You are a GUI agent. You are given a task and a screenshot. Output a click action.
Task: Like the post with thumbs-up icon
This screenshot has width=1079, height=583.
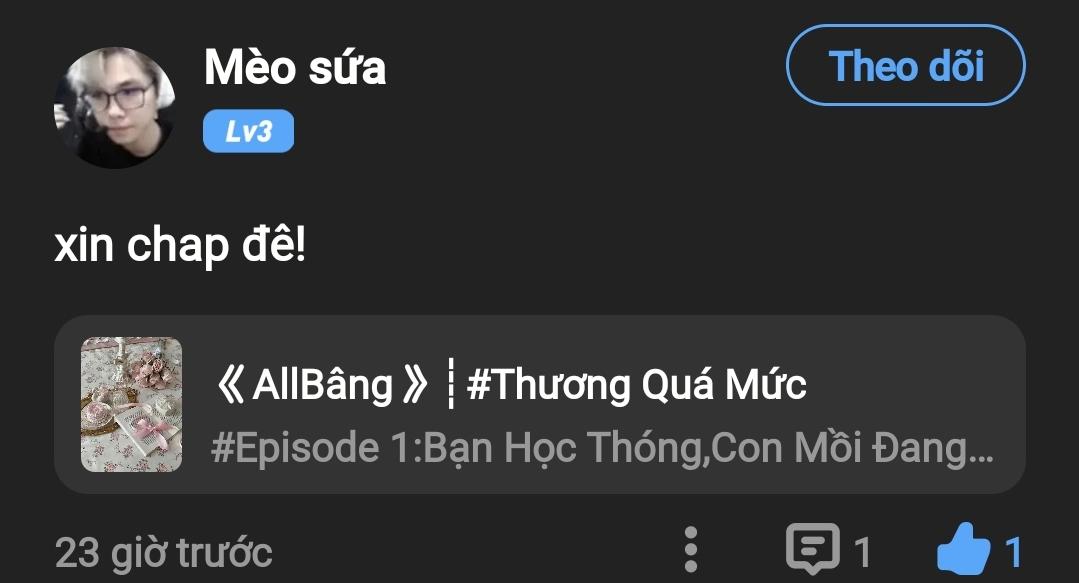963,549
